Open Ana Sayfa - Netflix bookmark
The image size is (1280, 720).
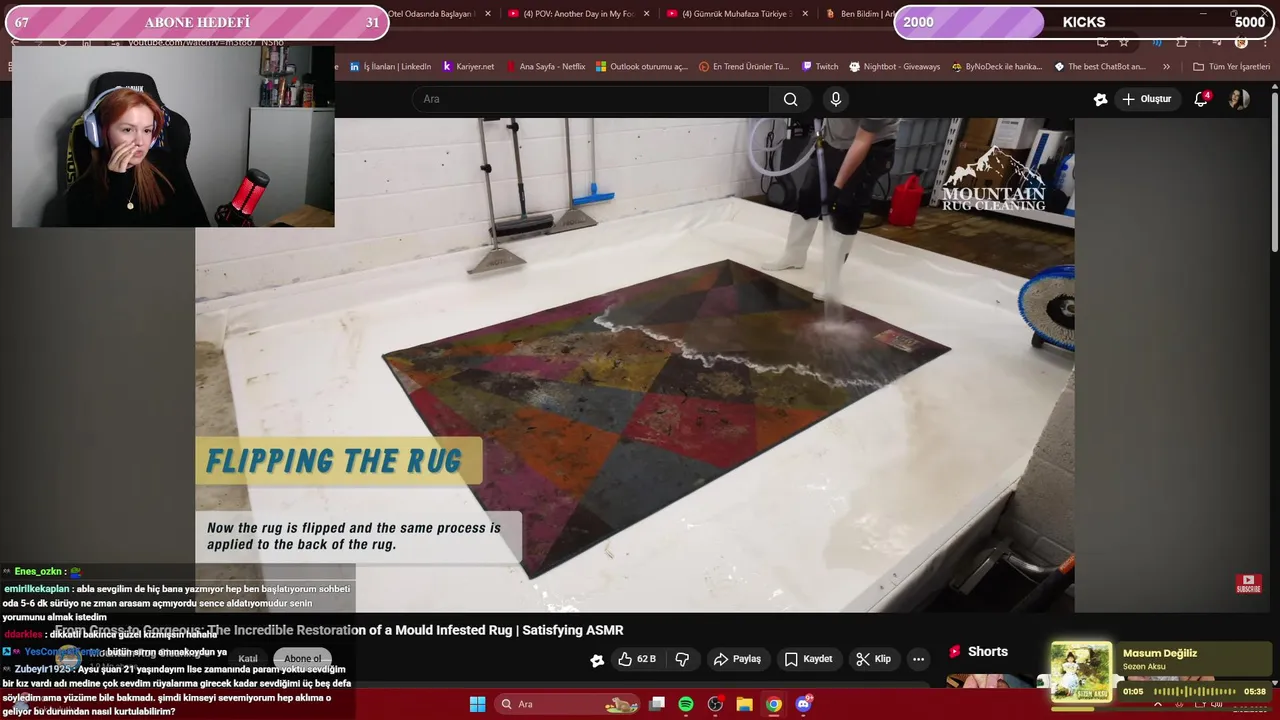tap(545, 67)
